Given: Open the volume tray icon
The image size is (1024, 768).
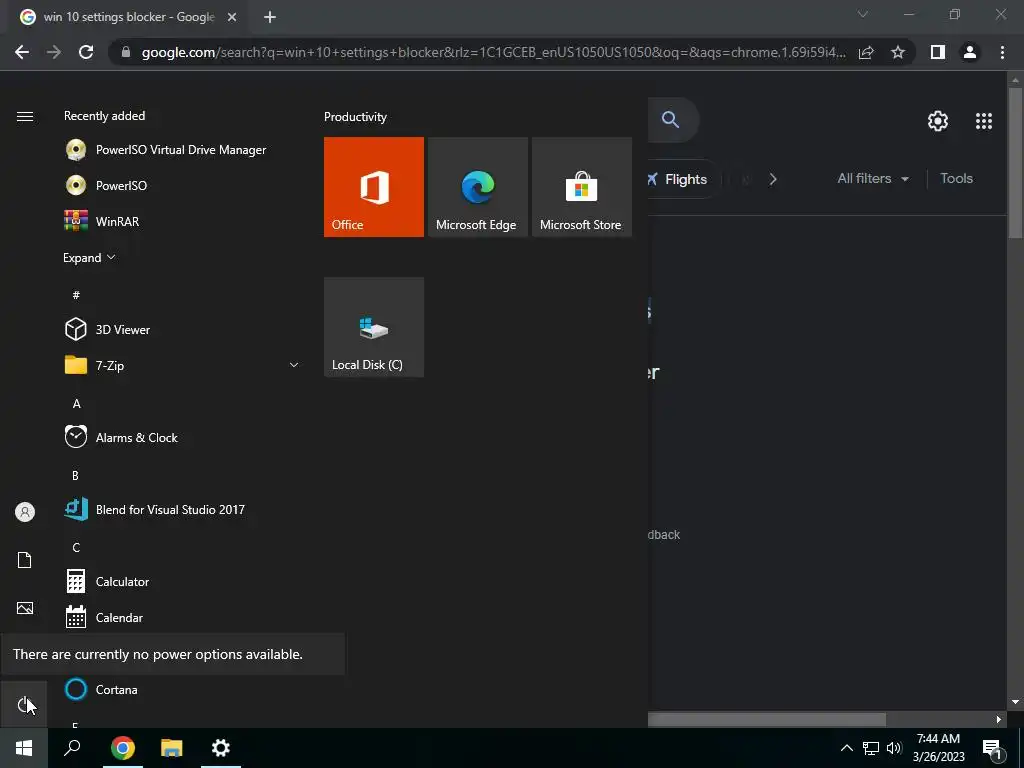Looking at the screenshot, I should pos(894,748).
